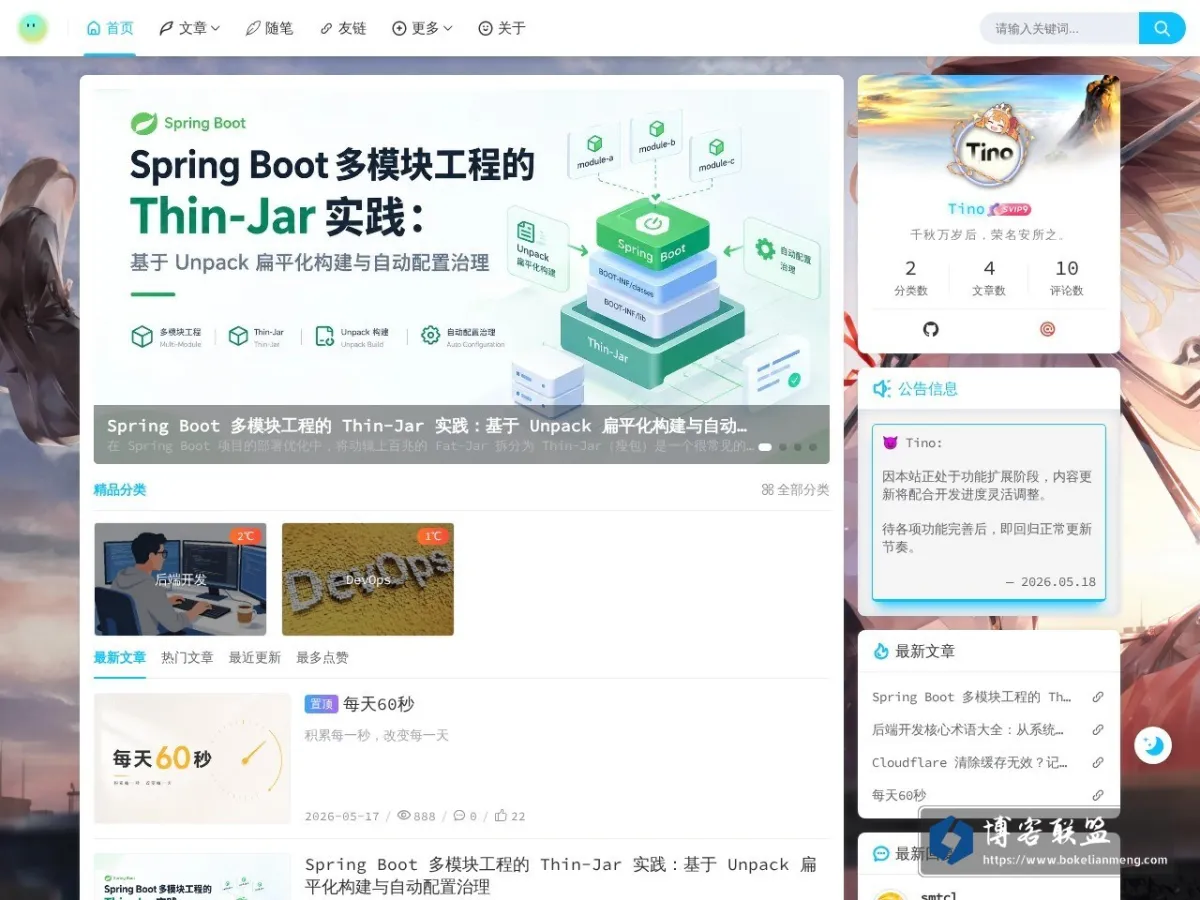Open the pinned 每天60秒 article title
The height and width of the screenshot is (900, 1200).
click(x=379, y=704)
